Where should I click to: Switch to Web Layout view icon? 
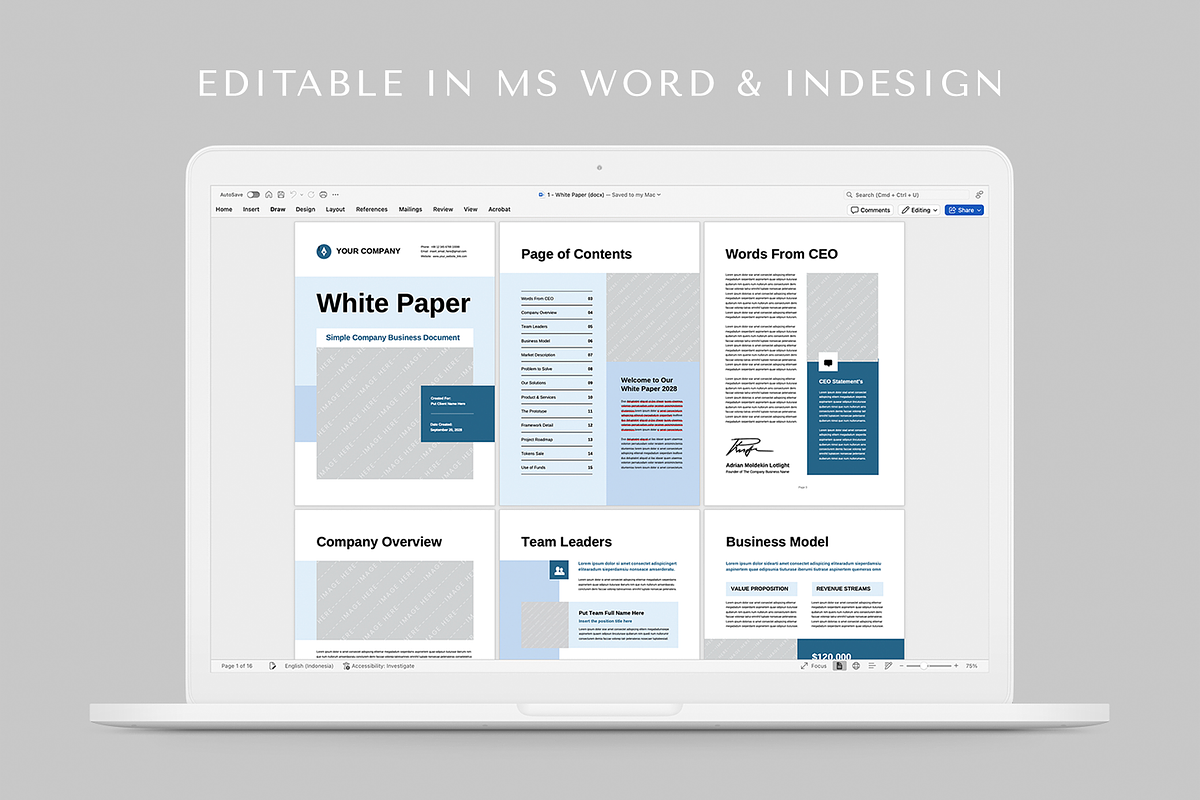pos(856,666)
